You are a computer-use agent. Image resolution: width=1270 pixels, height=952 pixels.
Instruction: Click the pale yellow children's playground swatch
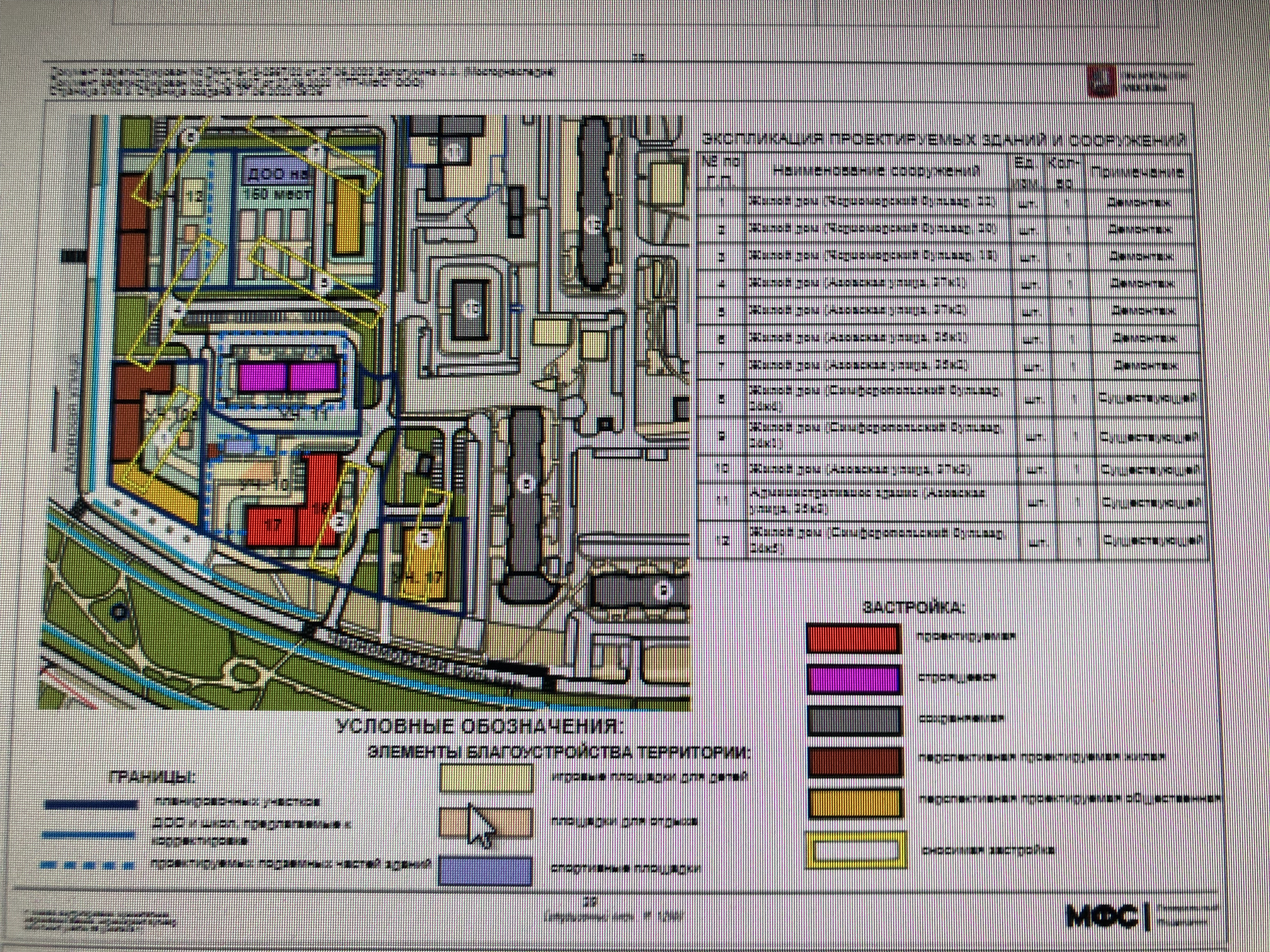click(486, 779)
